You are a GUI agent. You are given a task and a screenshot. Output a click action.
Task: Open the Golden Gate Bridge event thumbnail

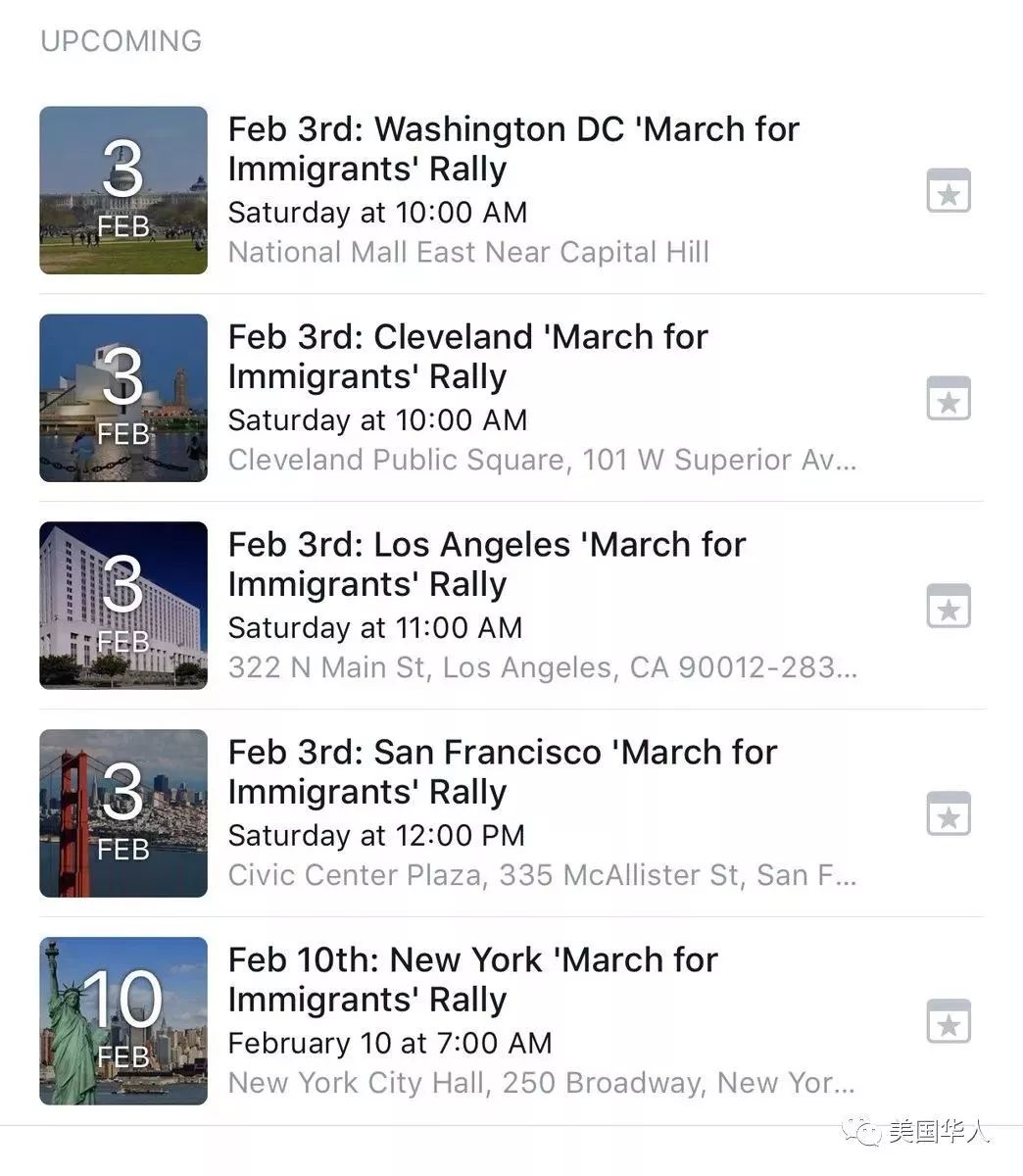point(123,813)
